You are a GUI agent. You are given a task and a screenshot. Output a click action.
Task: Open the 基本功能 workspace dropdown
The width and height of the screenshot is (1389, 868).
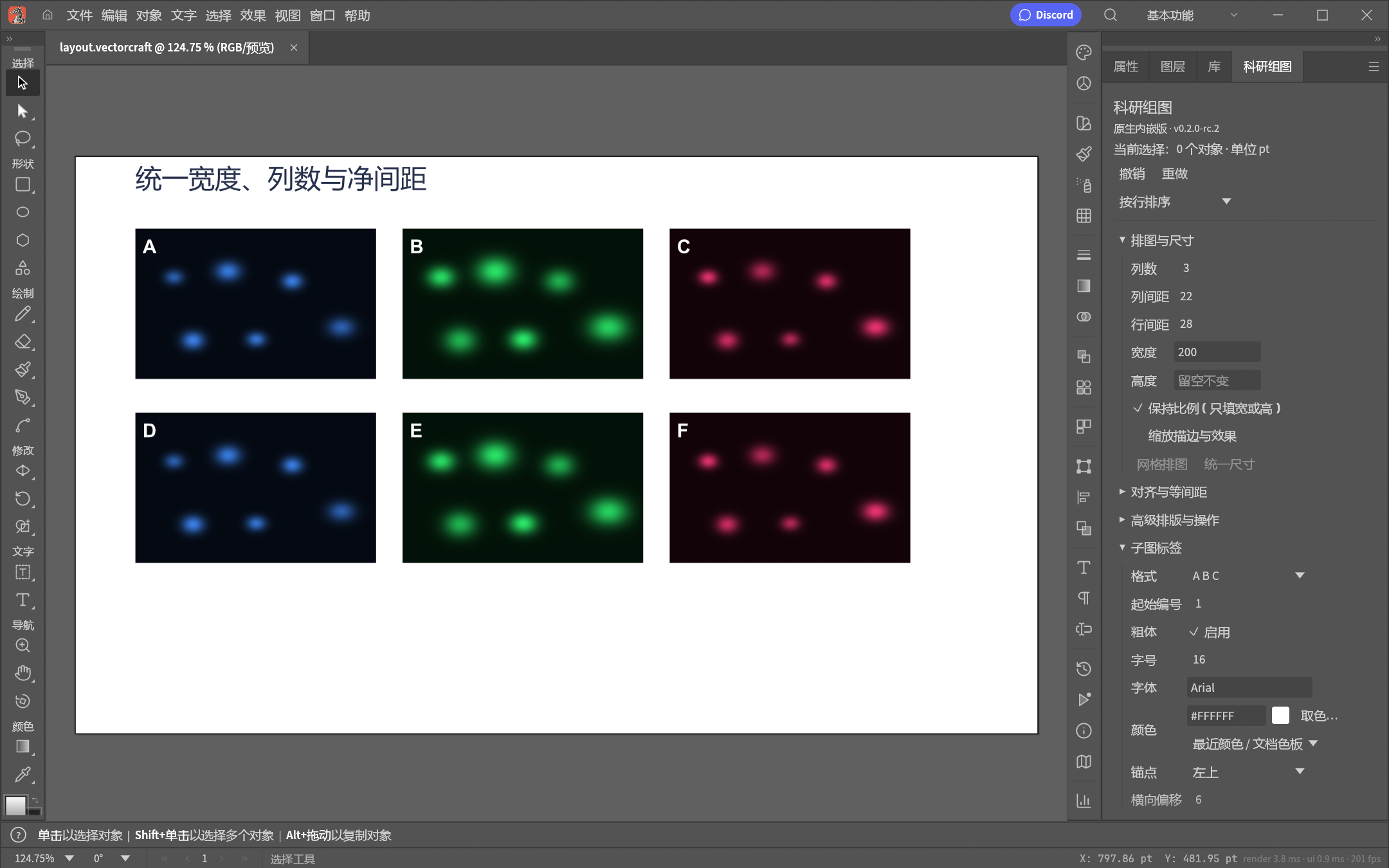[1192, 15]
